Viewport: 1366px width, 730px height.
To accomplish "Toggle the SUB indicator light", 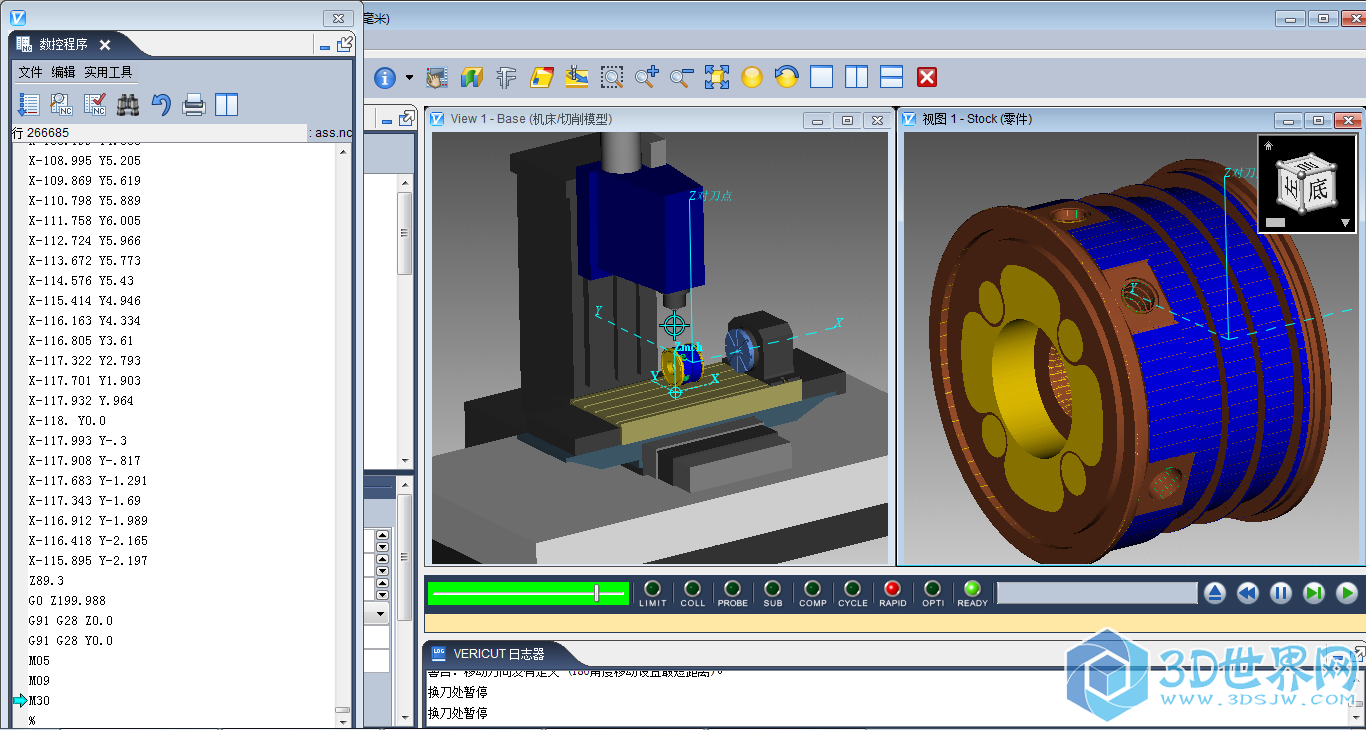I will (772, 589).
